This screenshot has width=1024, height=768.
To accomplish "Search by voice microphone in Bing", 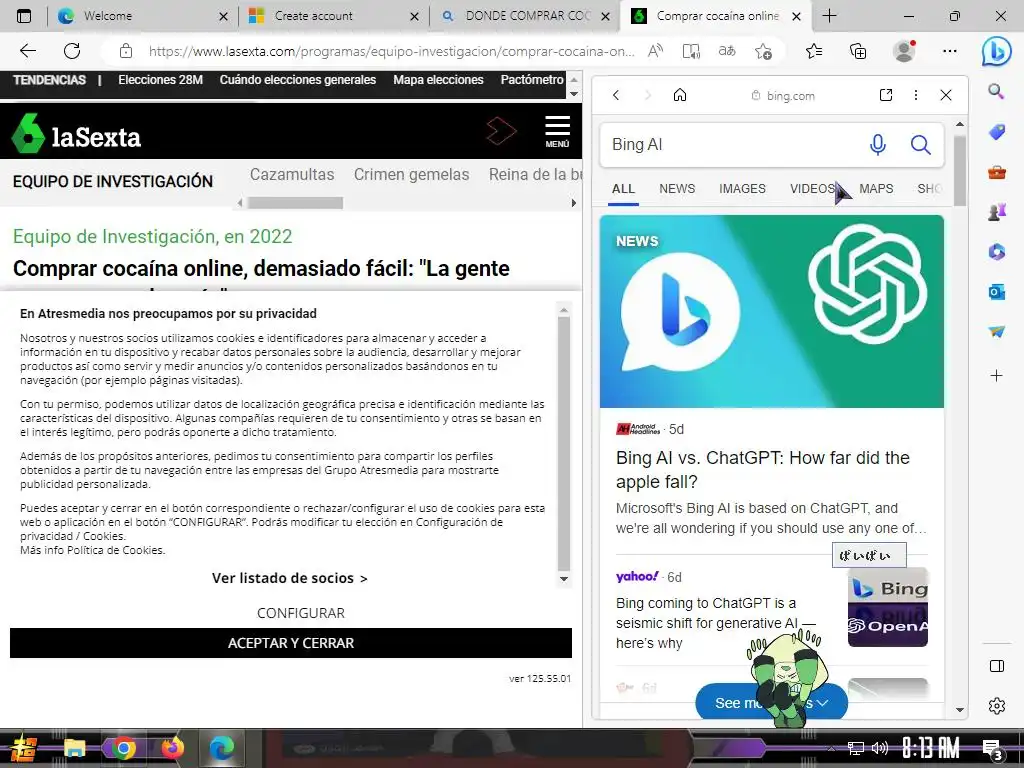I will (x=878, y=144).
